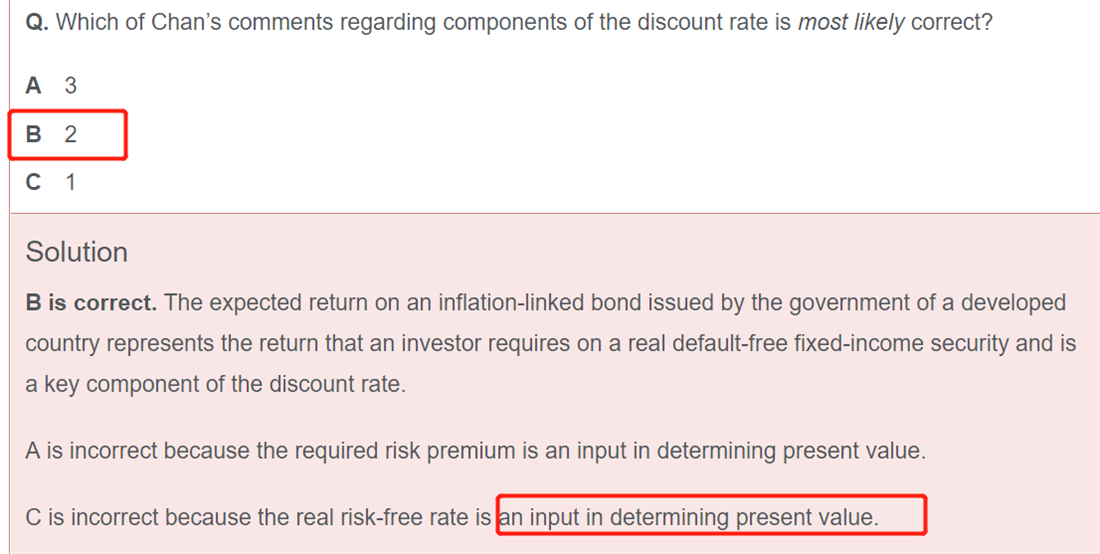The height and width of the screenshot is (554, 1100).
Task: Click the red-boxed phrase 'an input in determining present value'
Action: [688, 518]
